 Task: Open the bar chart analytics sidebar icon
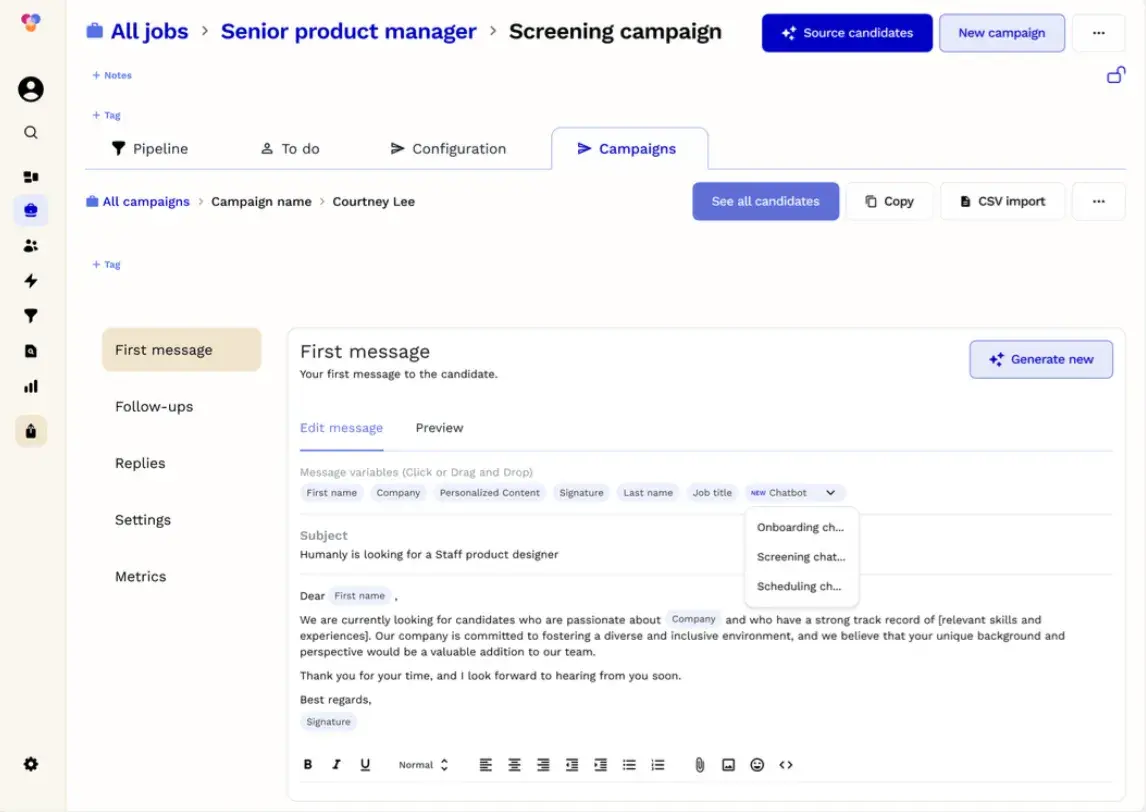[x=31, y=386]
